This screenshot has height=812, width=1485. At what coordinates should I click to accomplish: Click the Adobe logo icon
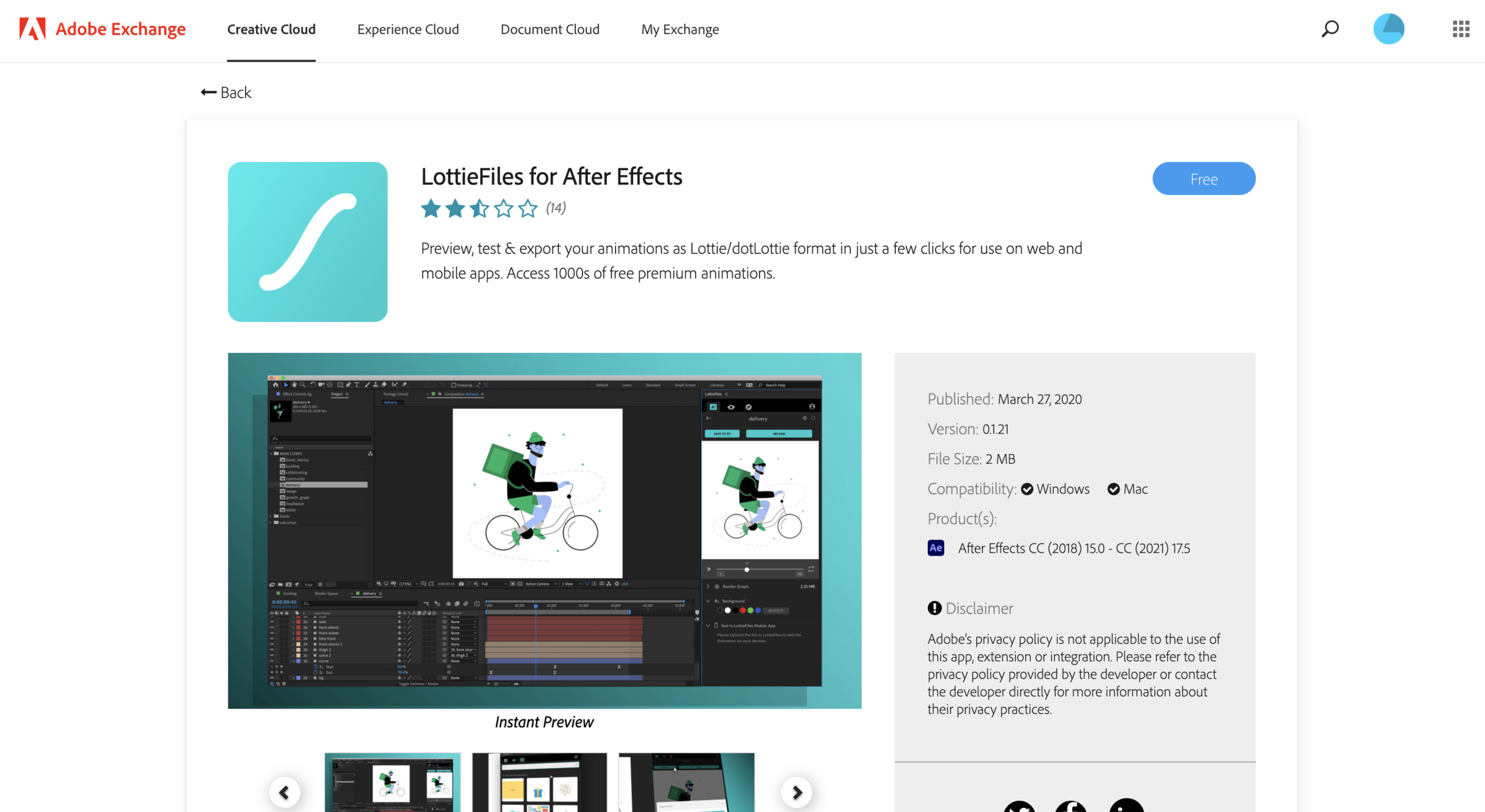click(32, 28)
